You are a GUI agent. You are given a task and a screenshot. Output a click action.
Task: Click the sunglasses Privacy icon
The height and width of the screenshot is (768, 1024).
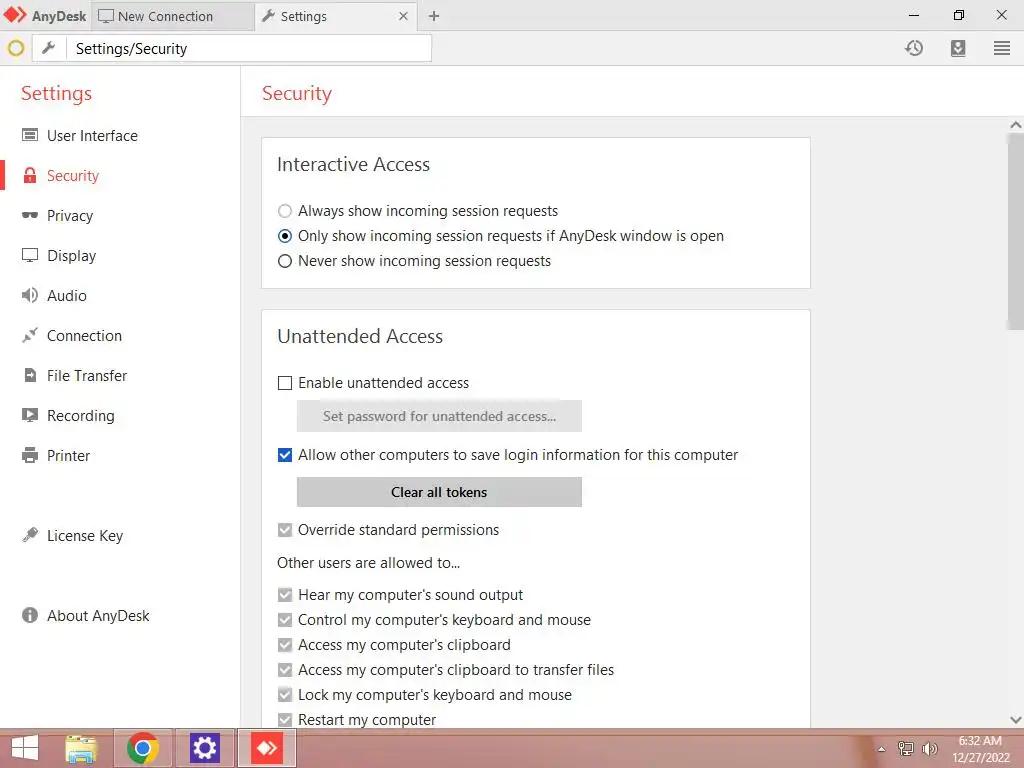click(30, 216)
